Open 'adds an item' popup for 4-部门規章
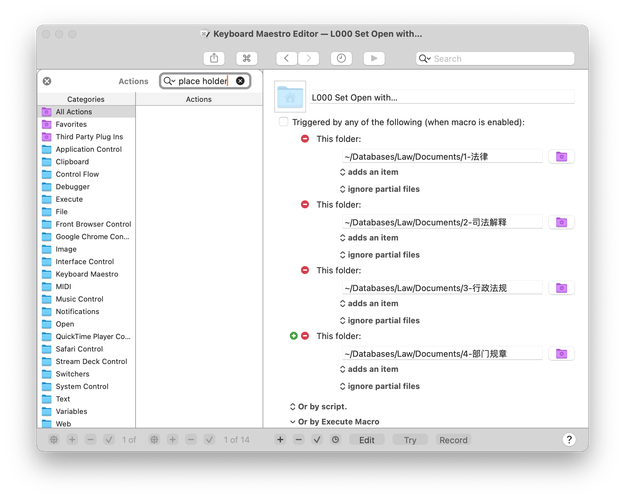The height and width of the screenshot is (500, 625). pos(369,369)
